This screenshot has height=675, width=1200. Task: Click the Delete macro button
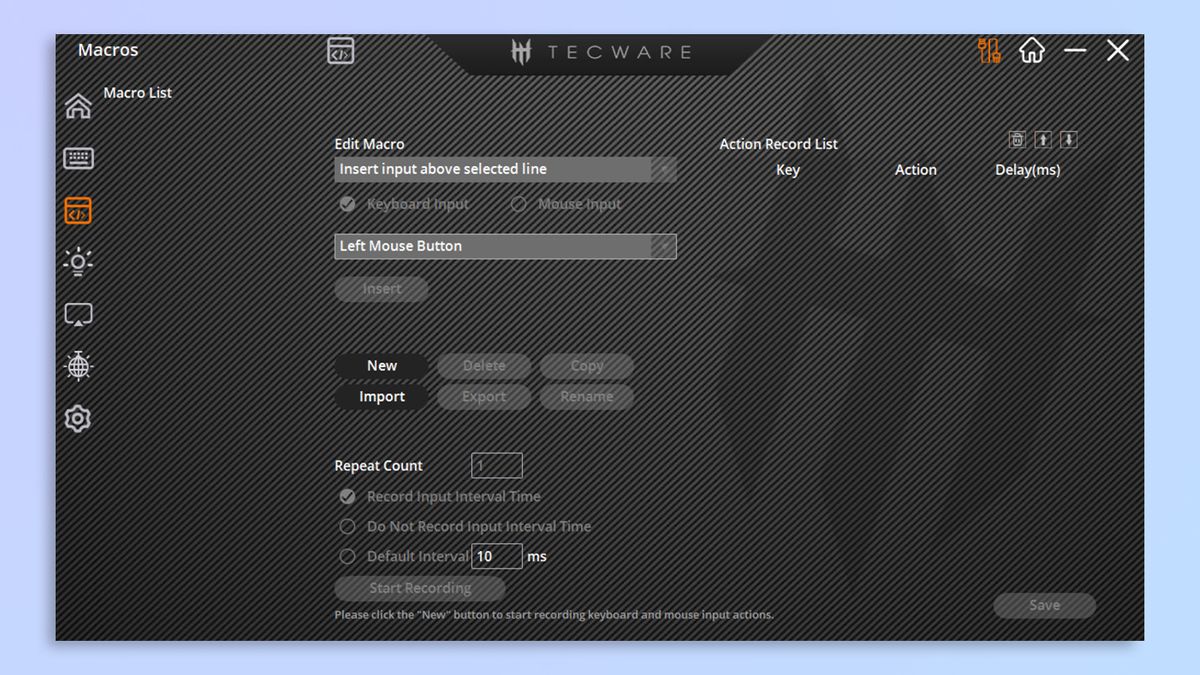pyautogui.click(x=484, y=366)
